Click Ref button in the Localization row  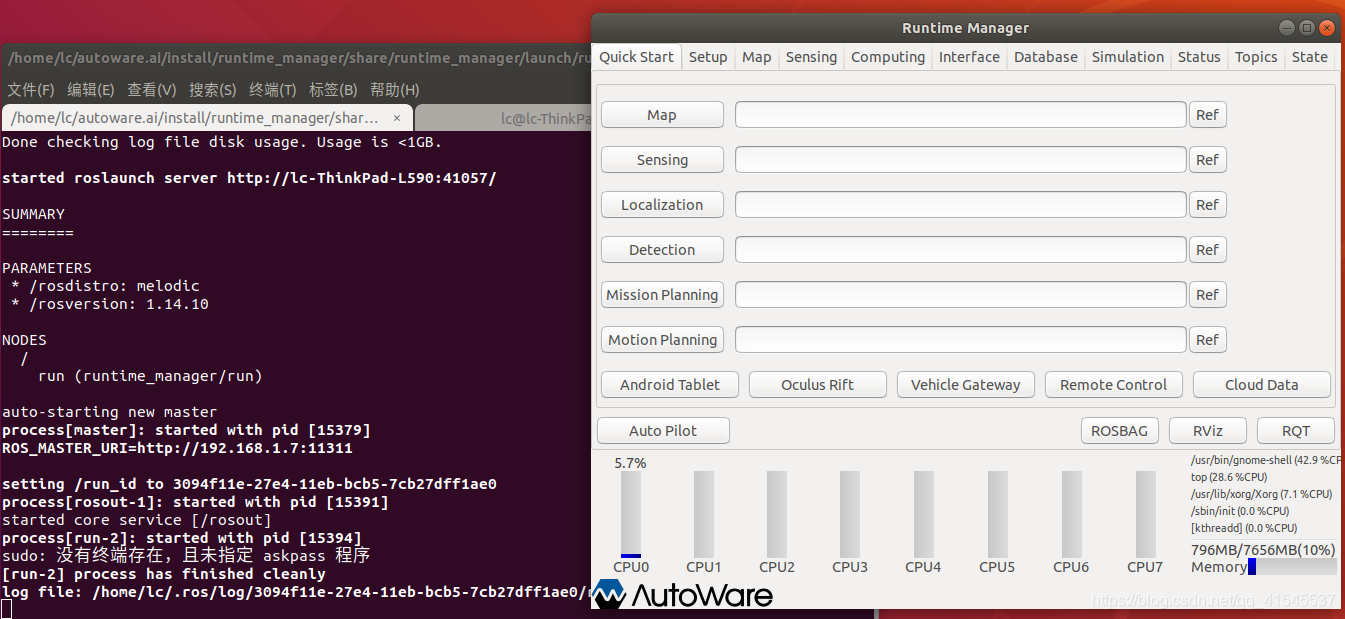1207,205
